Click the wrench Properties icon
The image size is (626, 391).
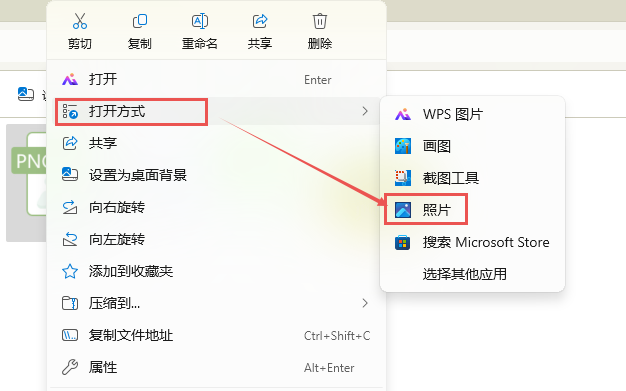coord(70,367)
